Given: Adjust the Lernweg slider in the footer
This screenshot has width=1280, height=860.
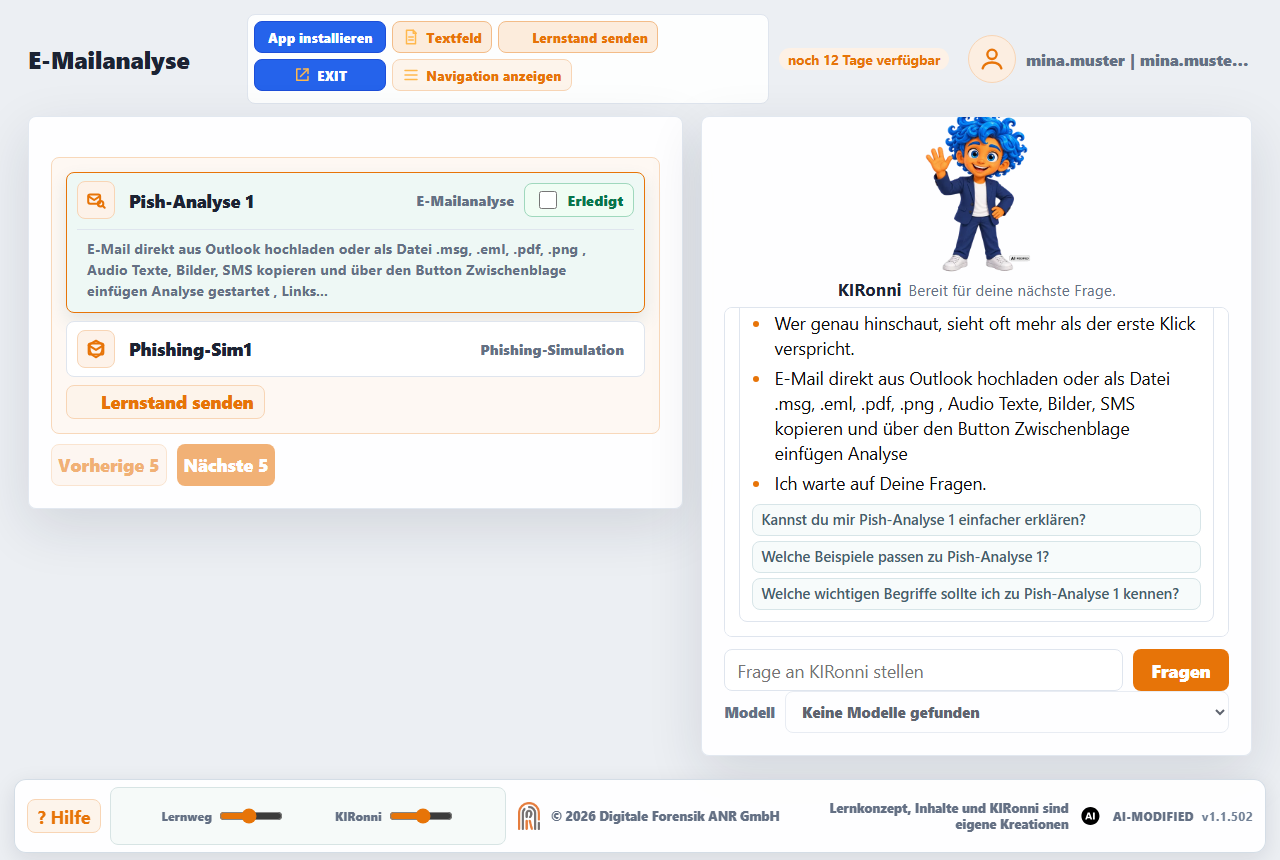Looking at the screenshot, I should (x=251, y=816).
